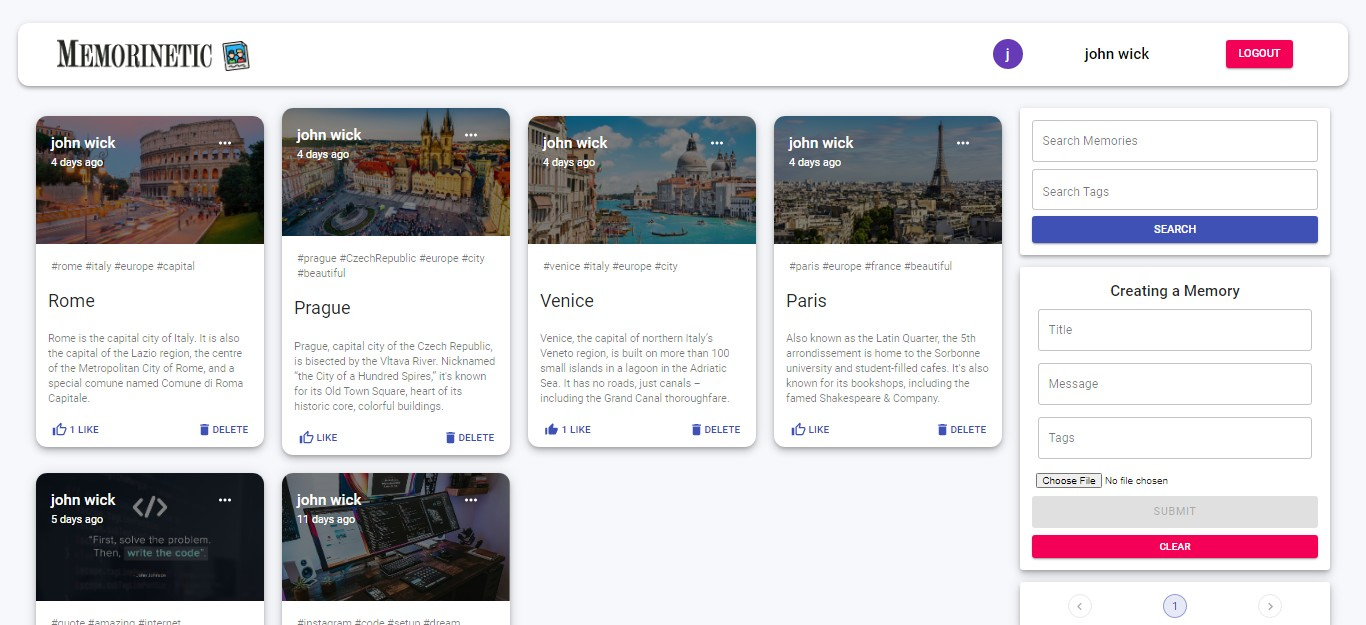Focus the Tags input in create form
The width and height of the screenshot is (1366, 625).
pos(1175,438)
